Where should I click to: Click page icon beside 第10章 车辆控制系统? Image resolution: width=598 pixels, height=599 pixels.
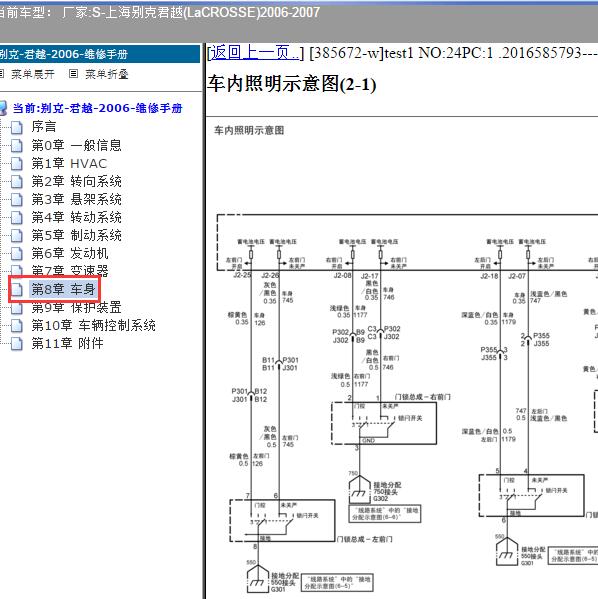click(16, 325)
